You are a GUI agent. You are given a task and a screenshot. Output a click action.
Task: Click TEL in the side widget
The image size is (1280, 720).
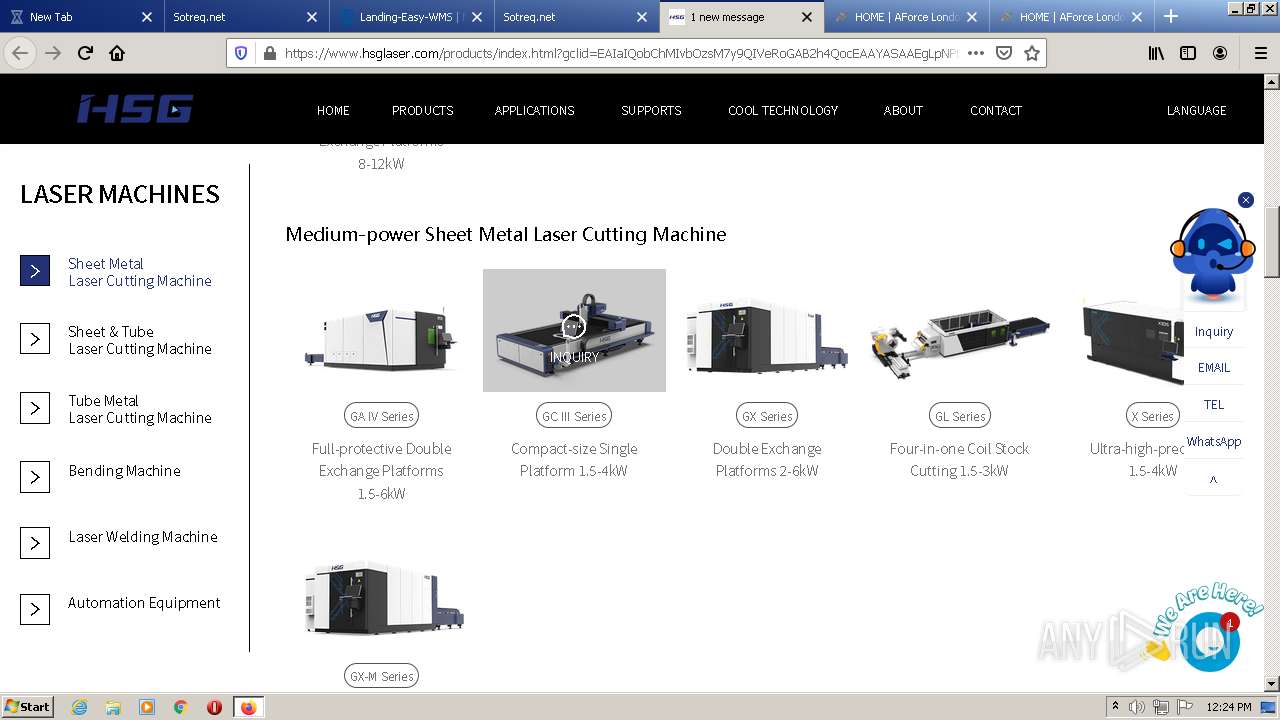[x=1213, y=404]
